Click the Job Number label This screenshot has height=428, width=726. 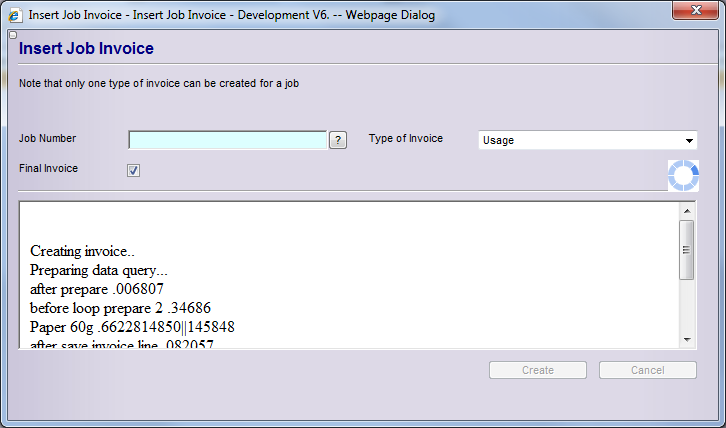pos(47,139)
